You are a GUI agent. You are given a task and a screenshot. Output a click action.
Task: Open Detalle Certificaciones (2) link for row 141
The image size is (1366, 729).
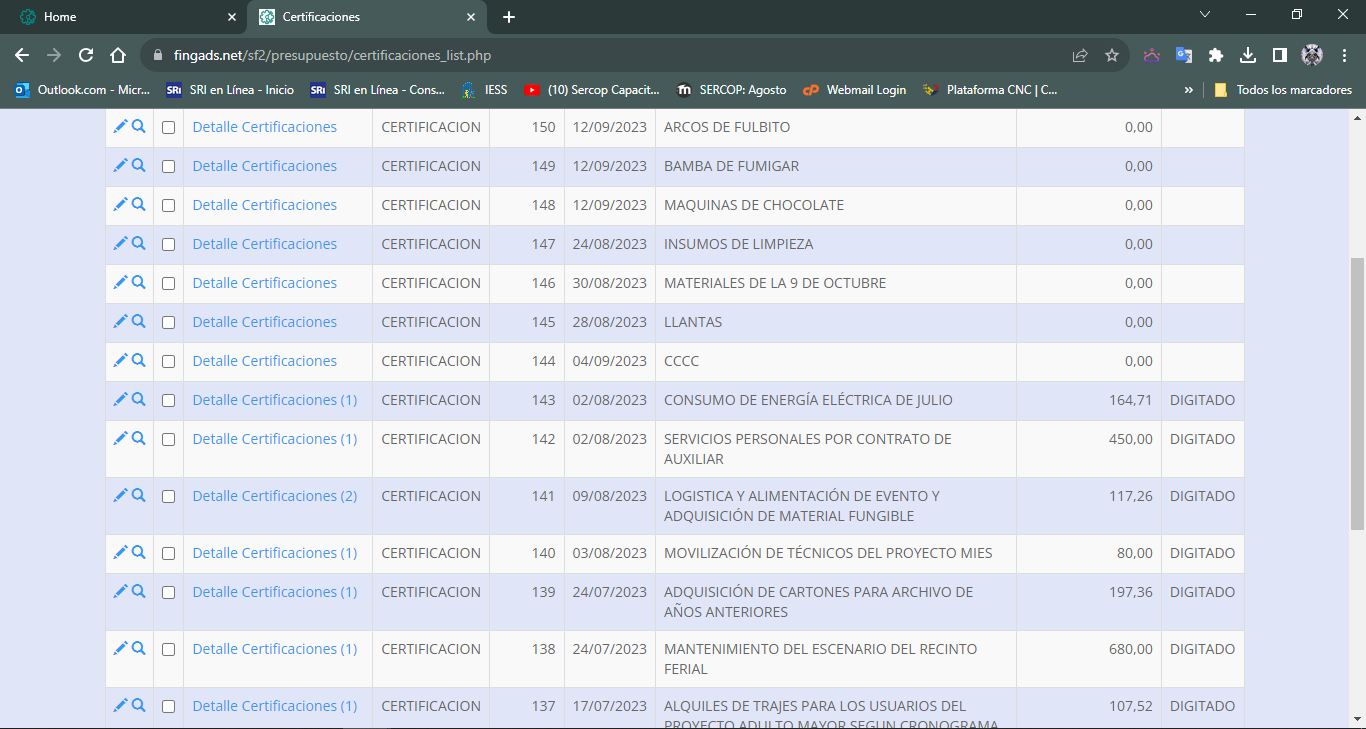click(274, 496)
